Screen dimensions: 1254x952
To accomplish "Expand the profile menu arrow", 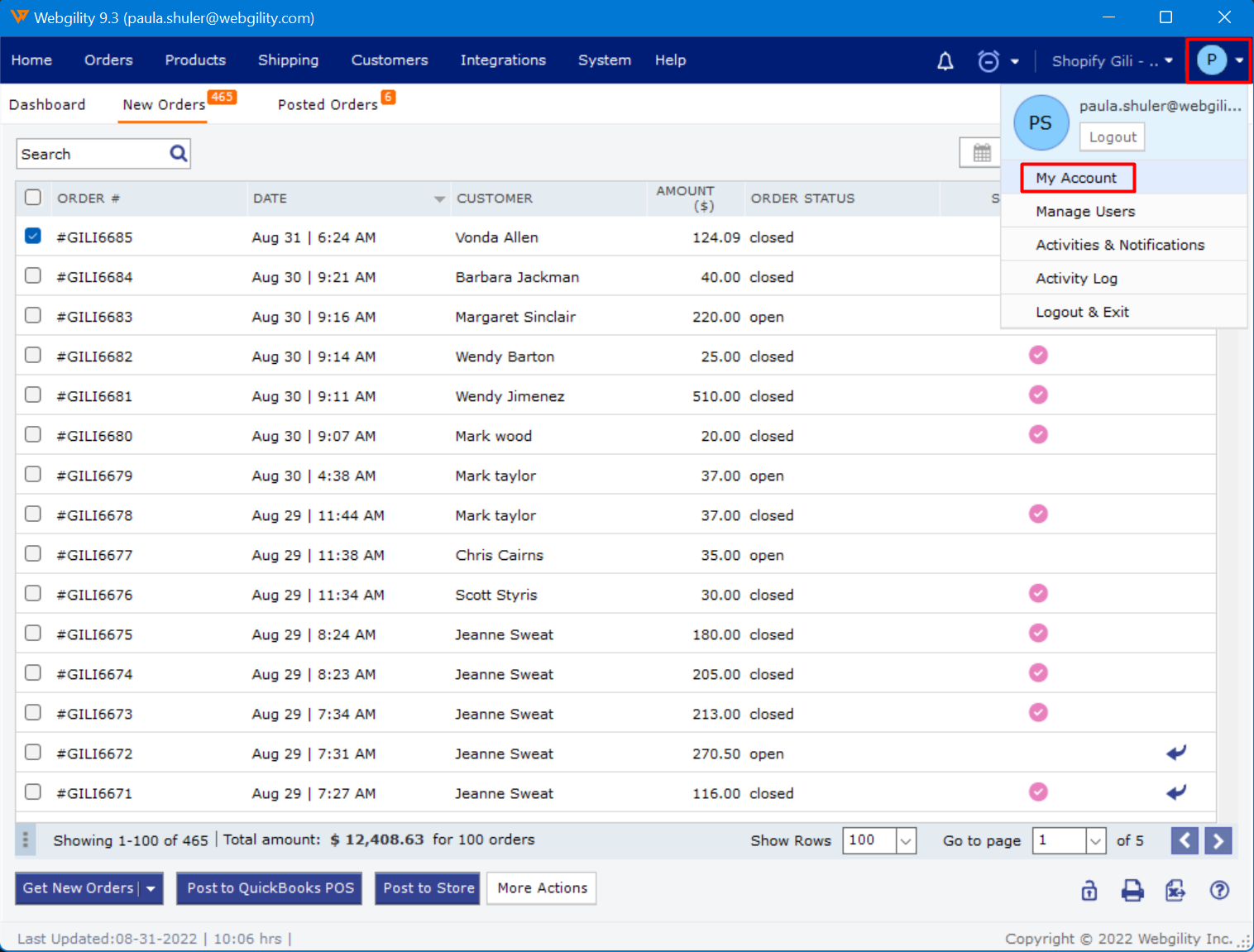I will pyautogui.click(x=1239, y=60).
